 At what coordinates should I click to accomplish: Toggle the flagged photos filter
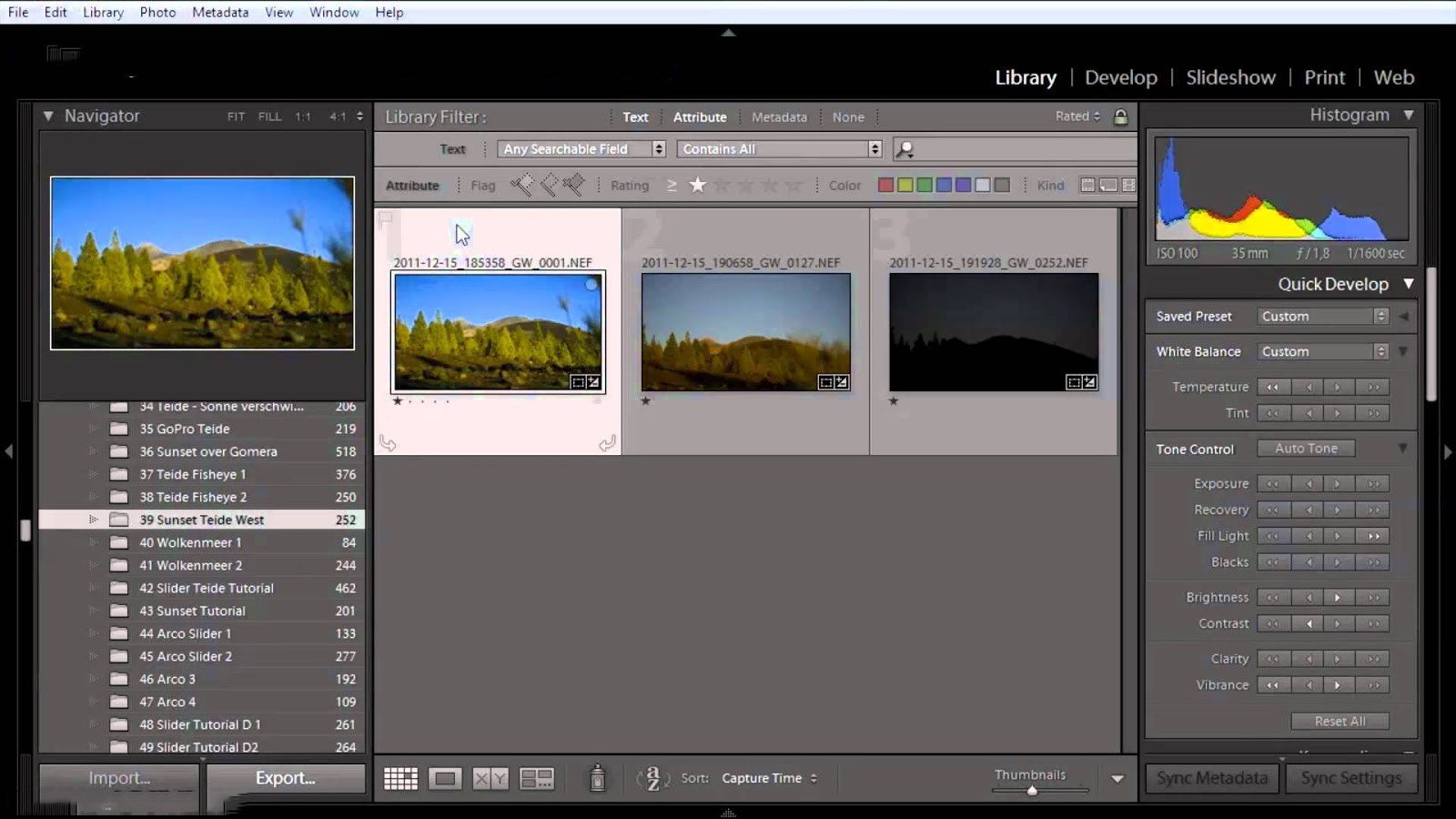521,185
